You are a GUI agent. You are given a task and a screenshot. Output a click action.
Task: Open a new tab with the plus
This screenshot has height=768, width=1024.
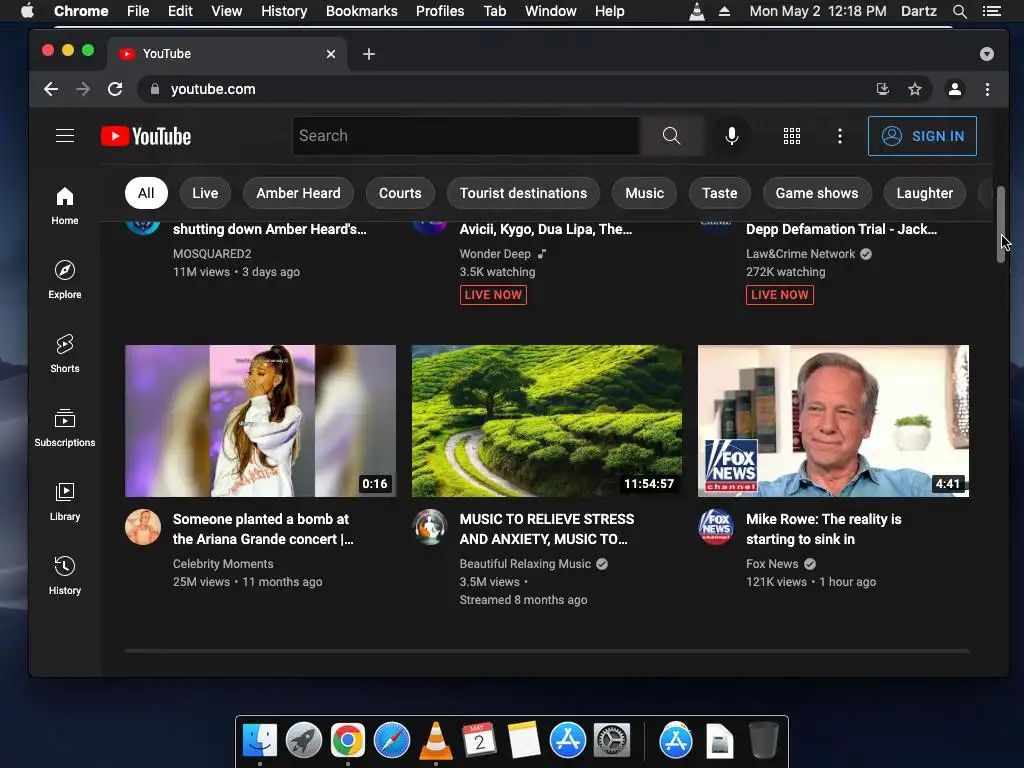click(x=369, y=54)
